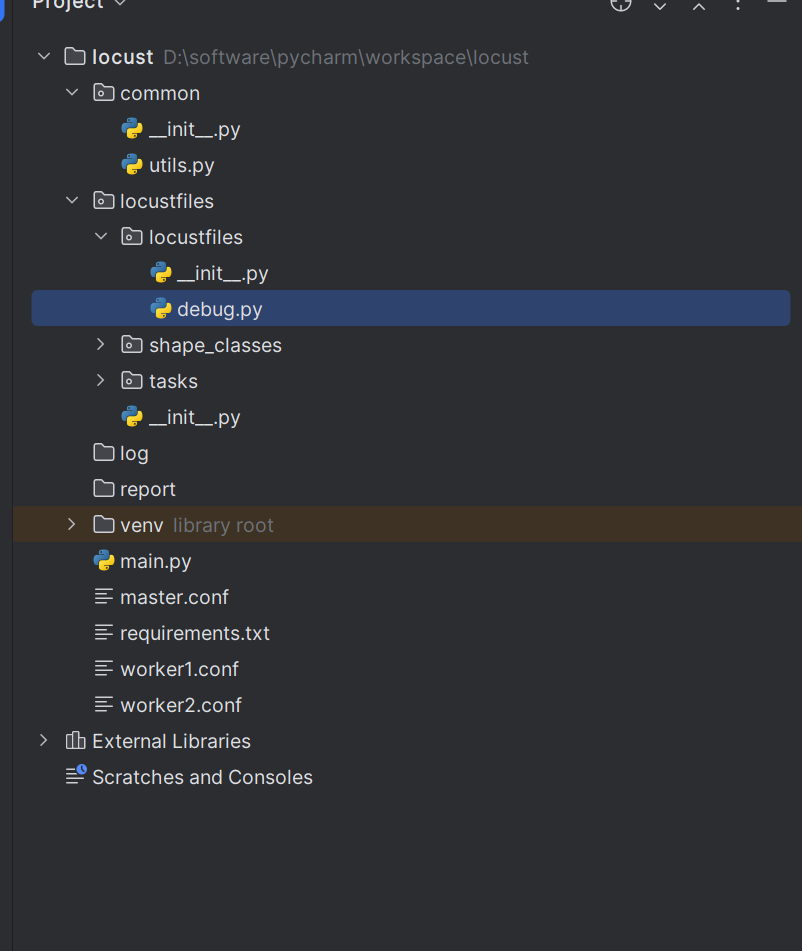Select worker1.conf in the project tree

pos(179,669)
